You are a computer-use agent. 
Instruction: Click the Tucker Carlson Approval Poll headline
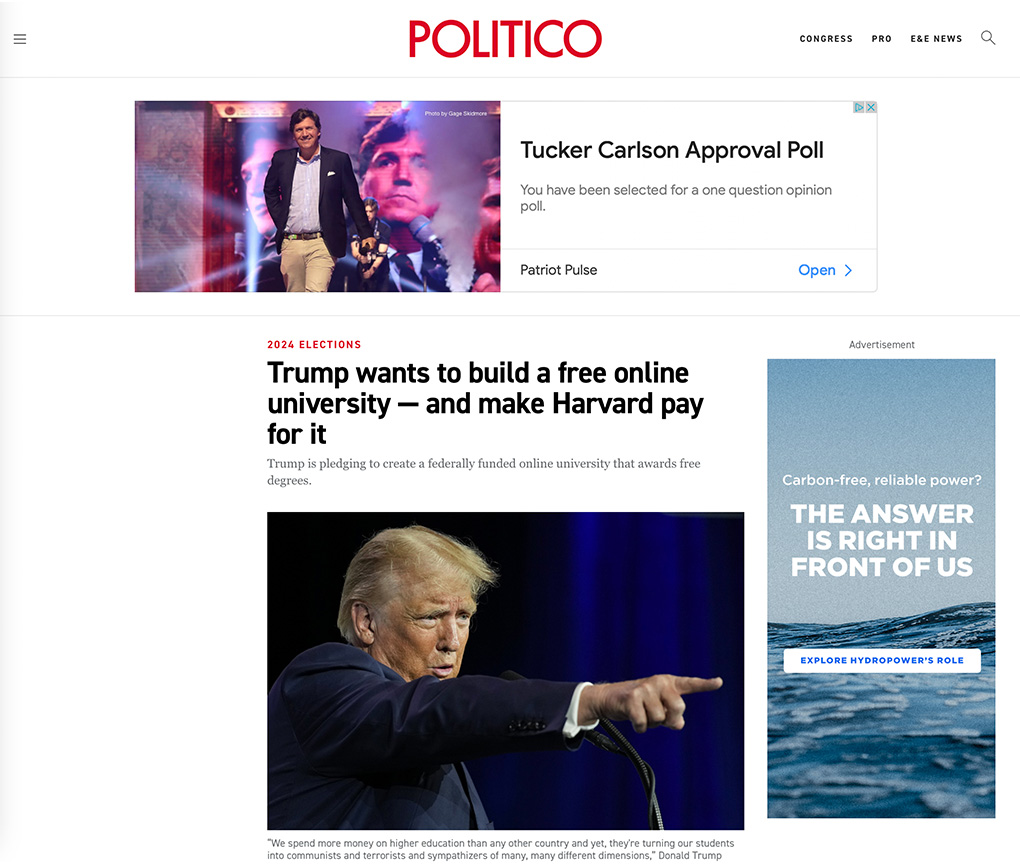(672, 150)
